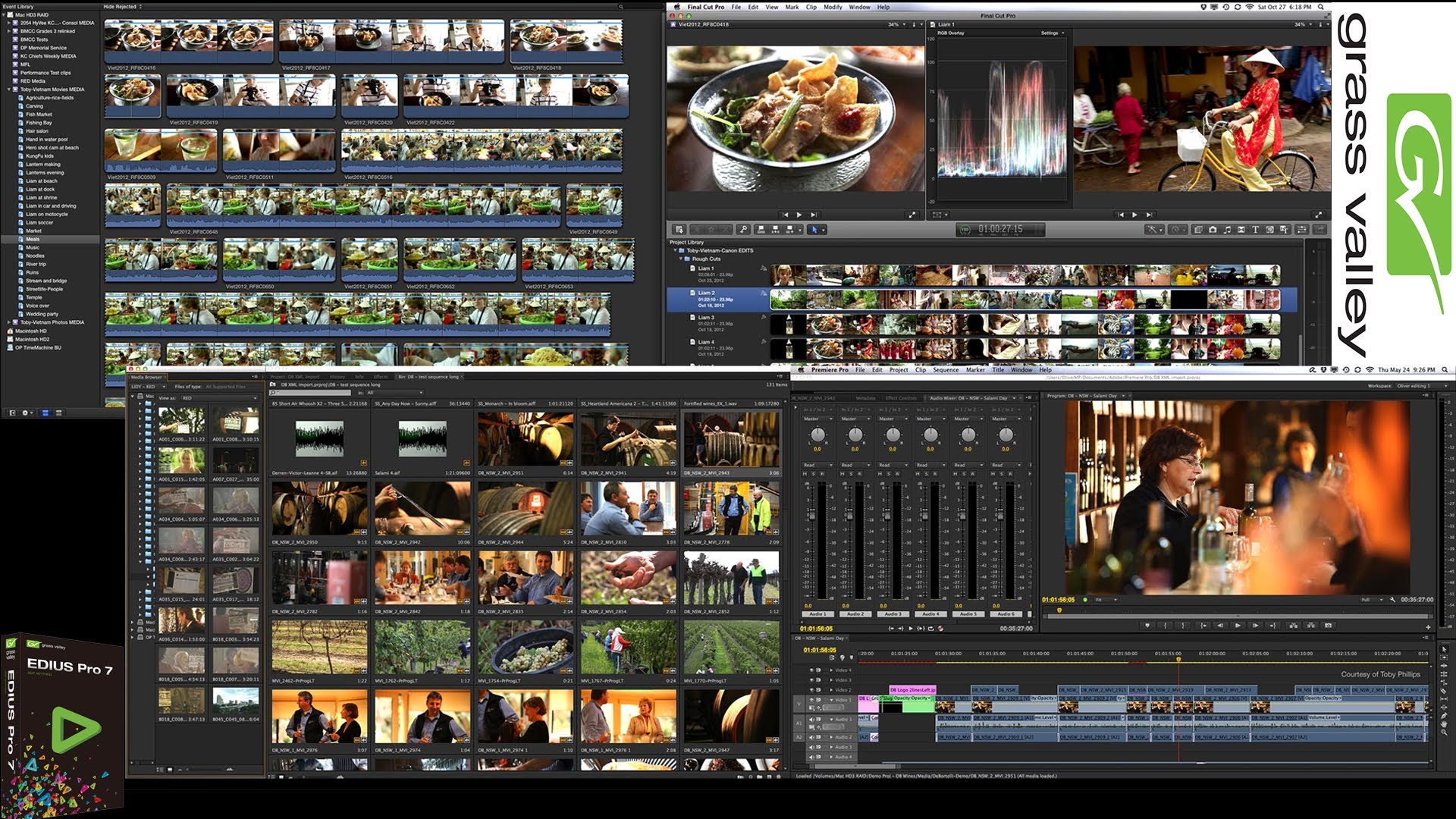Collapse the Toby-Vietnam-Canon EDITS project folder
The width and height of the screenshot is (1456, 819).
675,250
